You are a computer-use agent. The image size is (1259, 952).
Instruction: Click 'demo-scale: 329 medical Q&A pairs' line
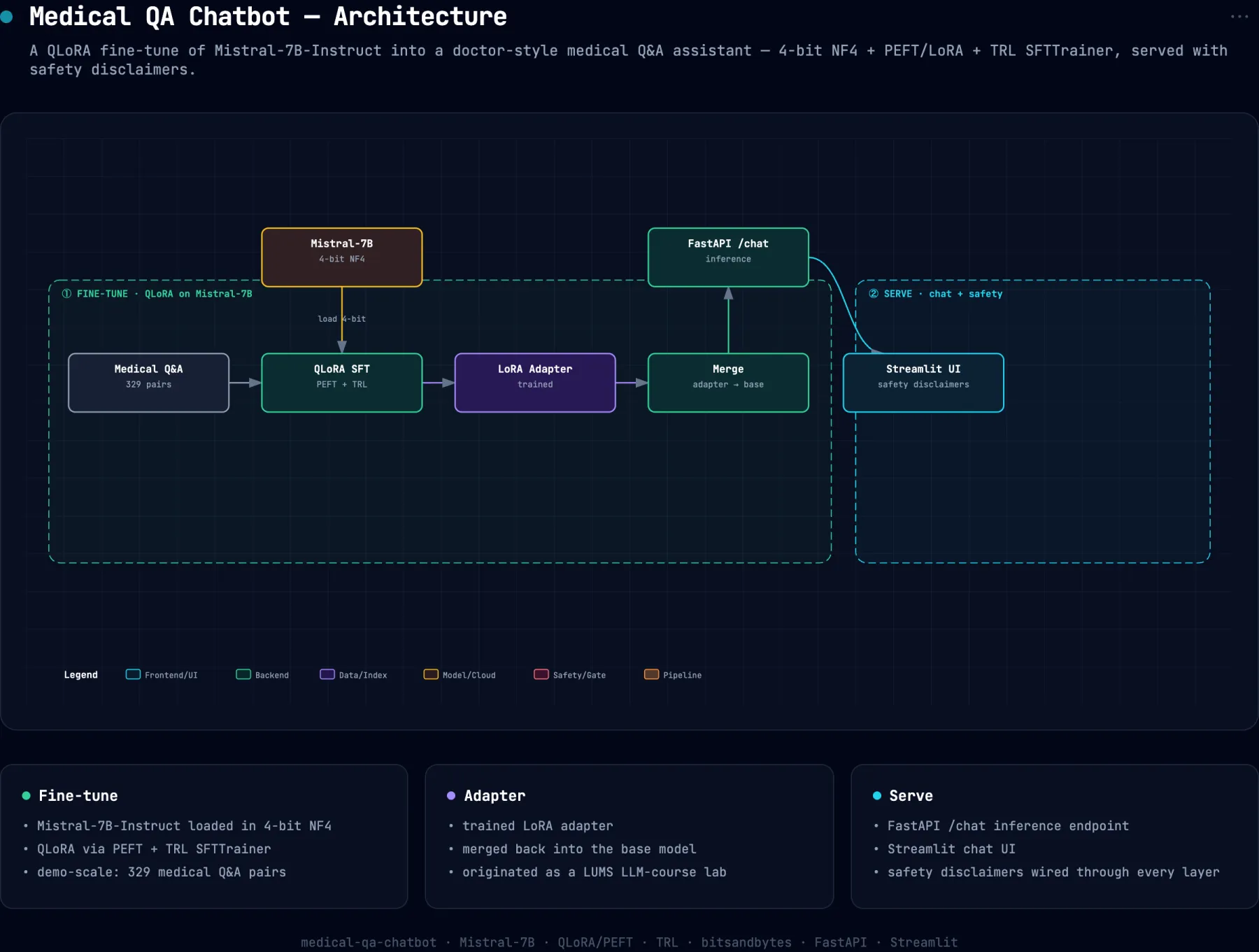(162, 872)
